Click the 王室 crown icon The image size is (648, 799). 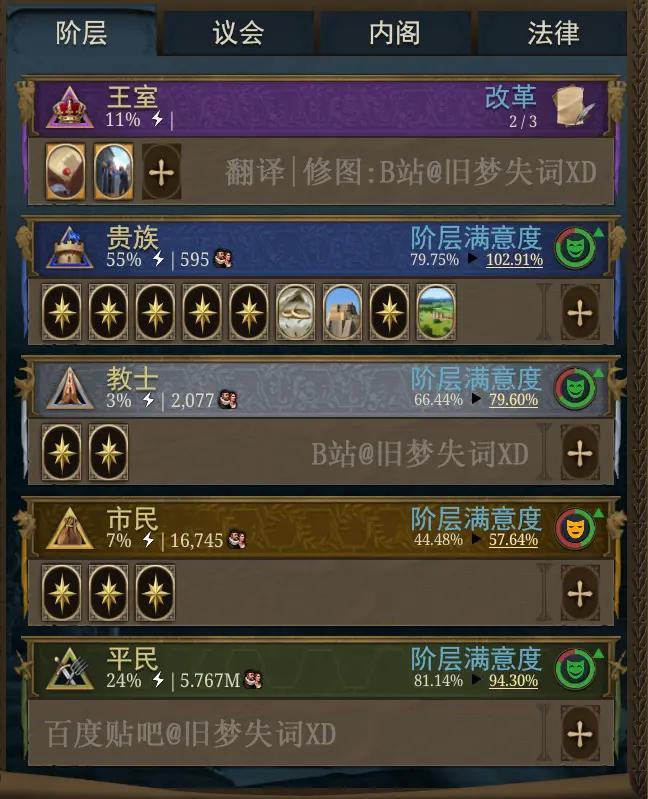pos(70,108)
